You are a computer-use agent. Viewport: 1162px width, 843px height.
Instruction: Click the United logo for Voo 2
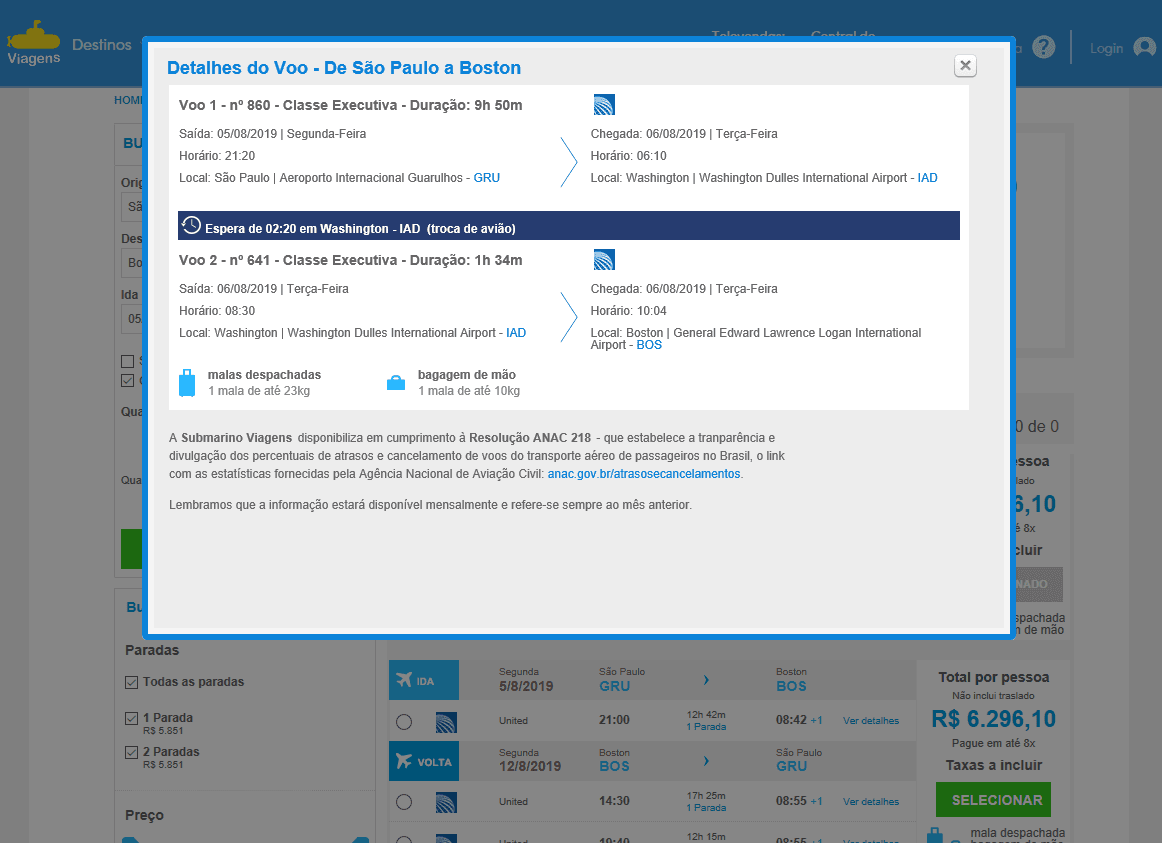click(604, 259)
